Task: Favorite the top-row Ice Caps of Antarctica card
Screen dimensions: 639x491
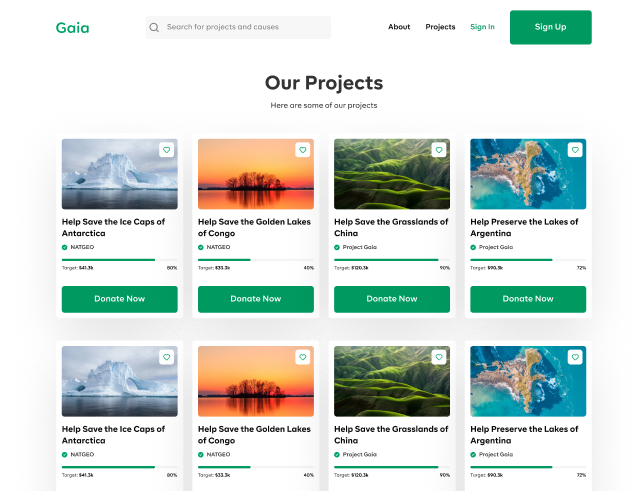Action: click(166, 150)
